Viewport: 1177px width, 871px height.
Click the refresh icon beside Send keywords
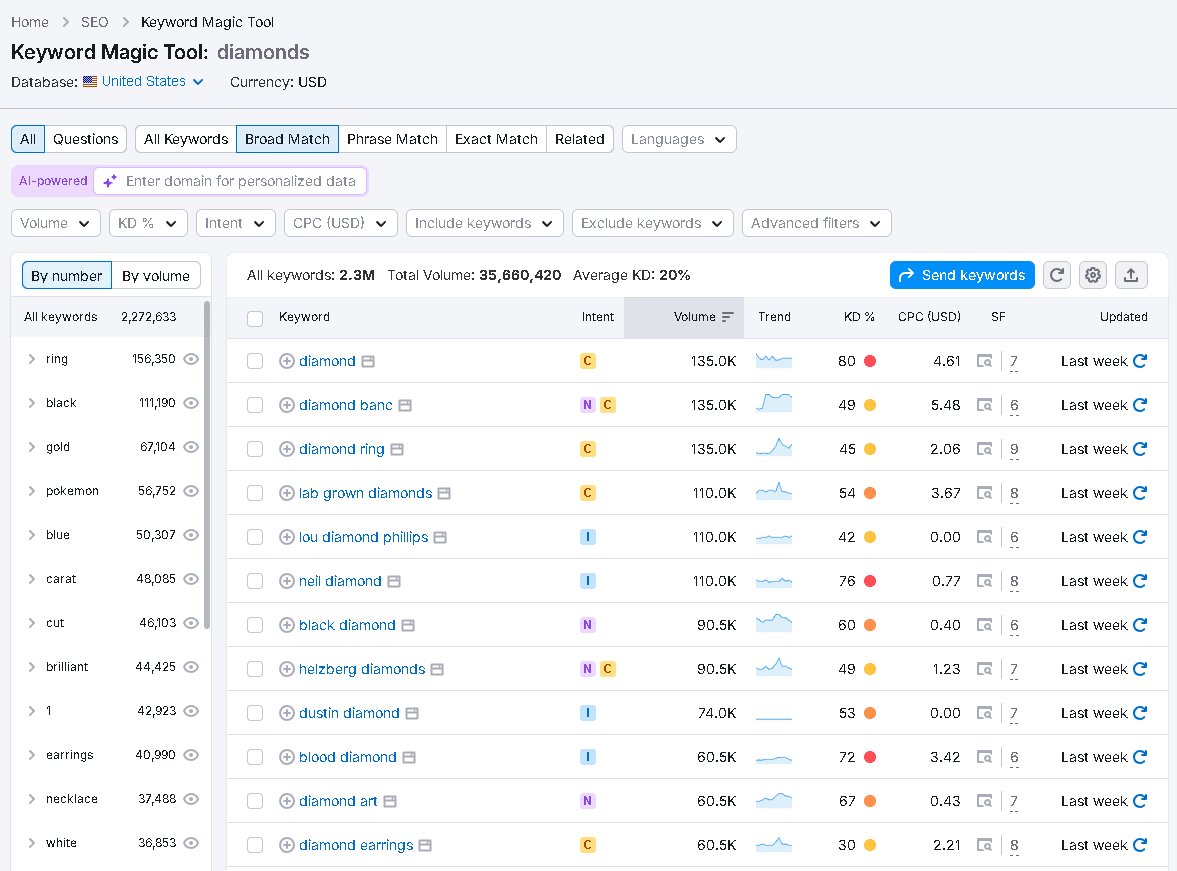pyautogui.click(x=1056, y=275)
